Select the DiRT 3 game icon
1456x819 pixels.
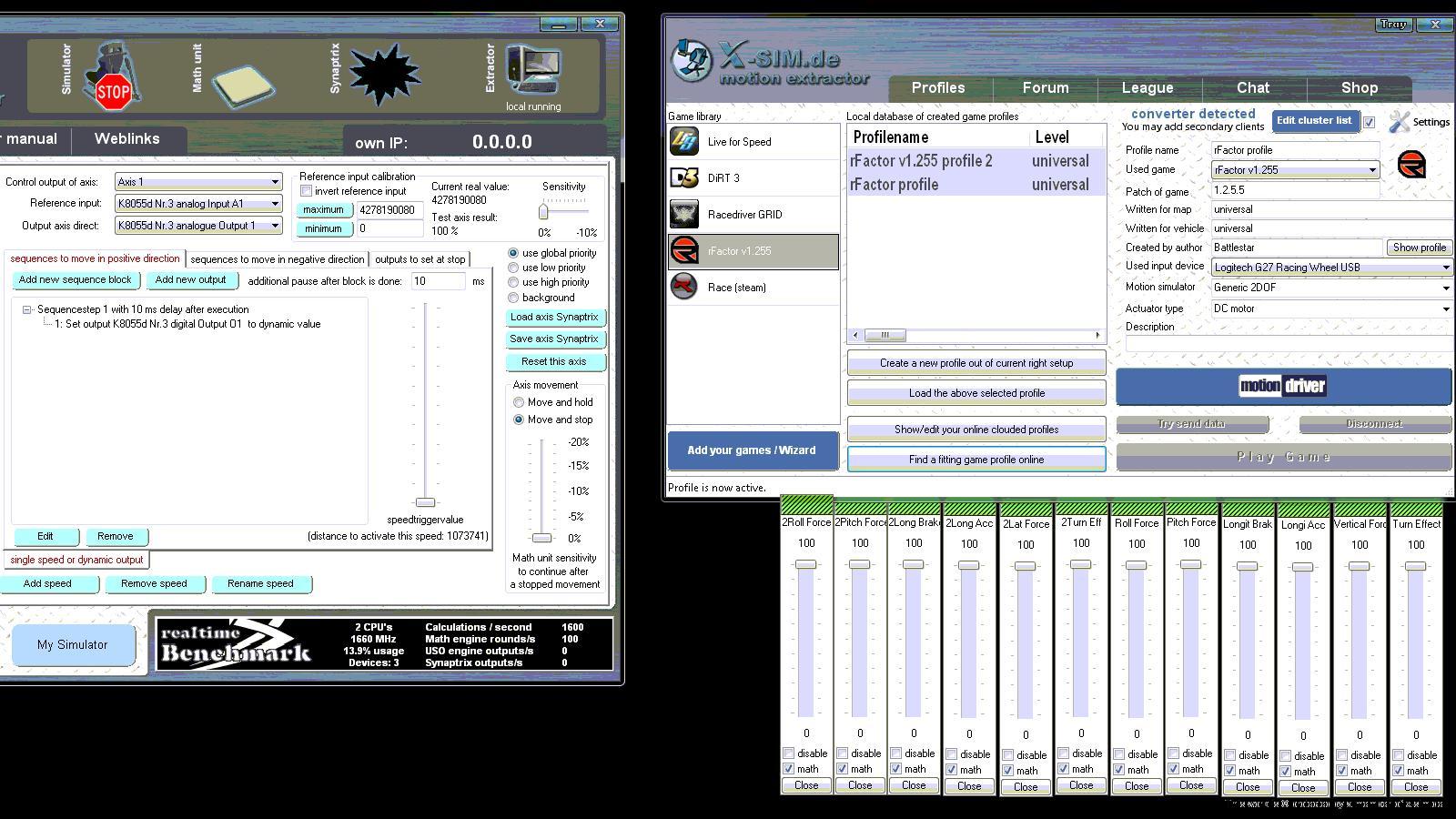click(x=684, y=178)
